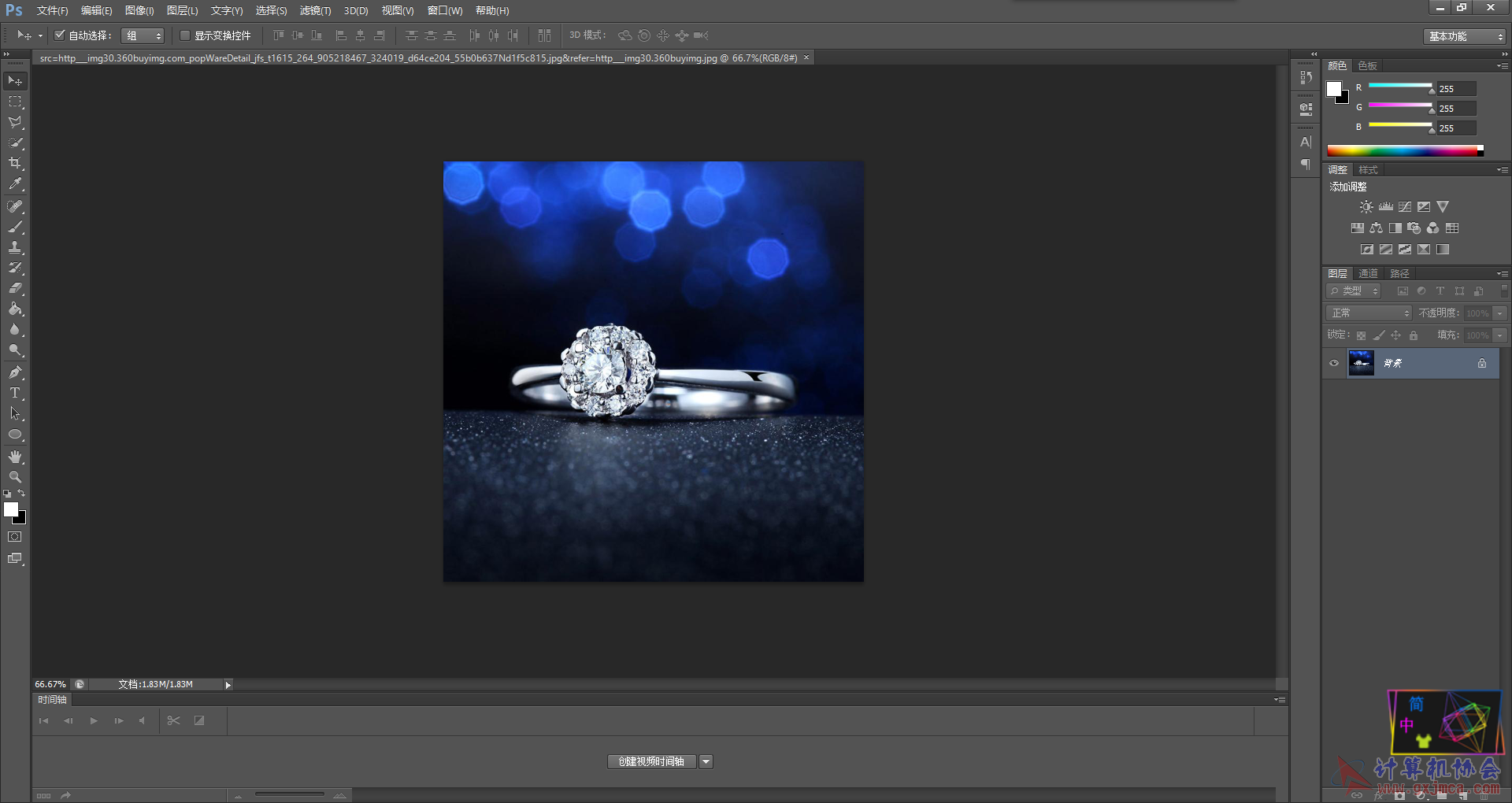Click the 创建视频时间轴 button

[651, 761]
